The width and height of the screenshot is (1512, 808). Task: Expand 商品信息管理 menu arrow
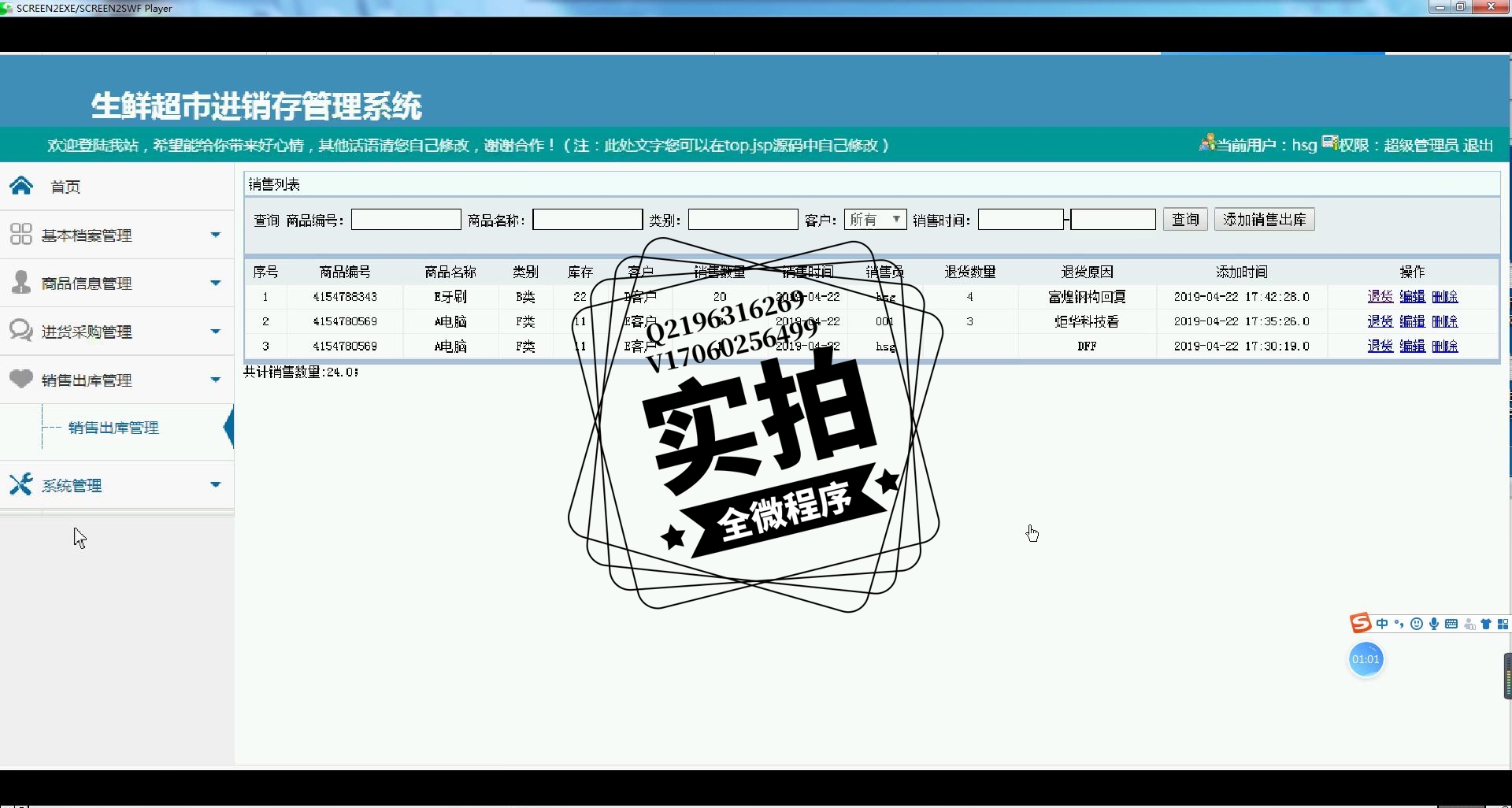[215, 283]
